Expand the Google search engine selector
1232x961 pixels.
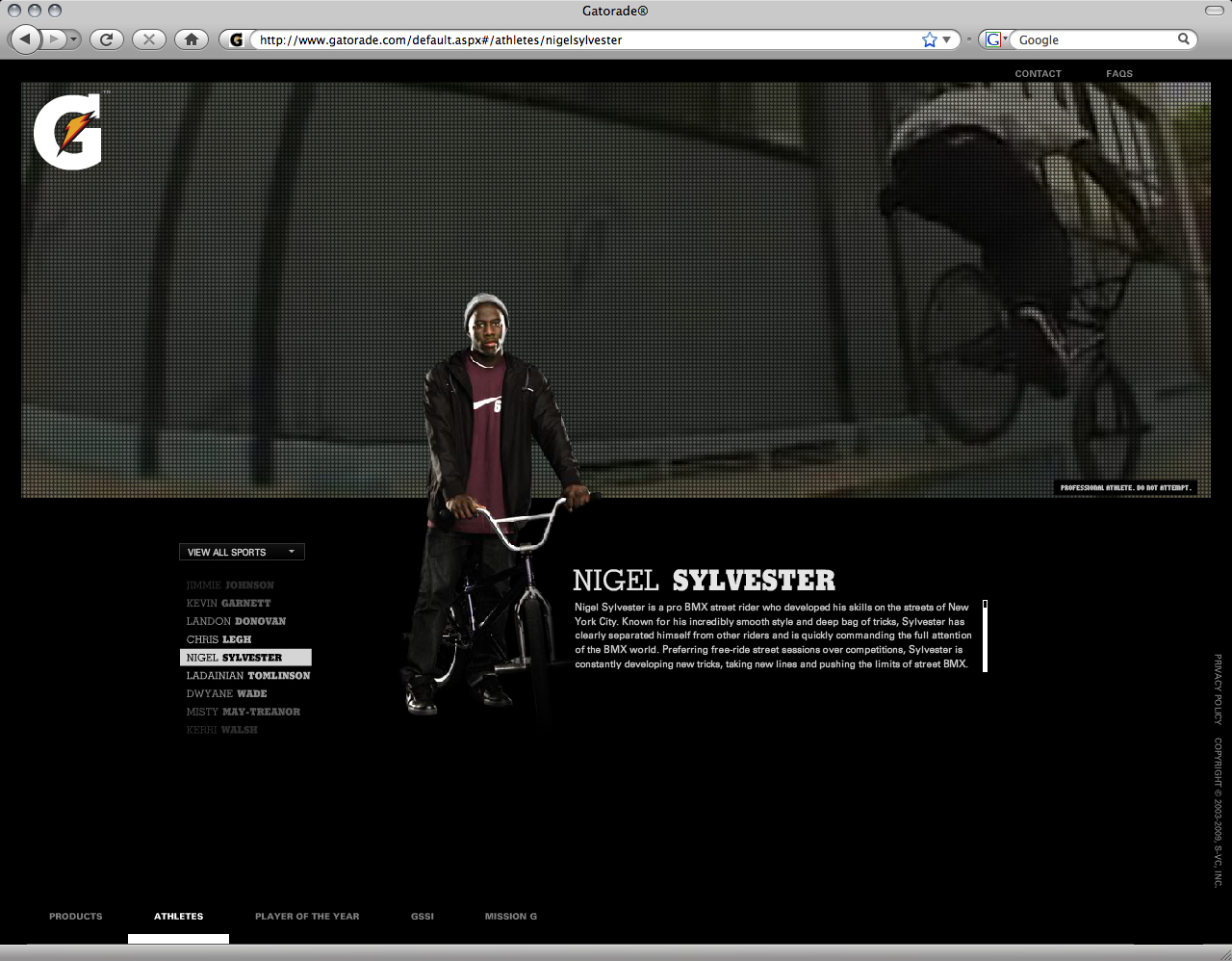pyautogui.click(x=995, y=39)
